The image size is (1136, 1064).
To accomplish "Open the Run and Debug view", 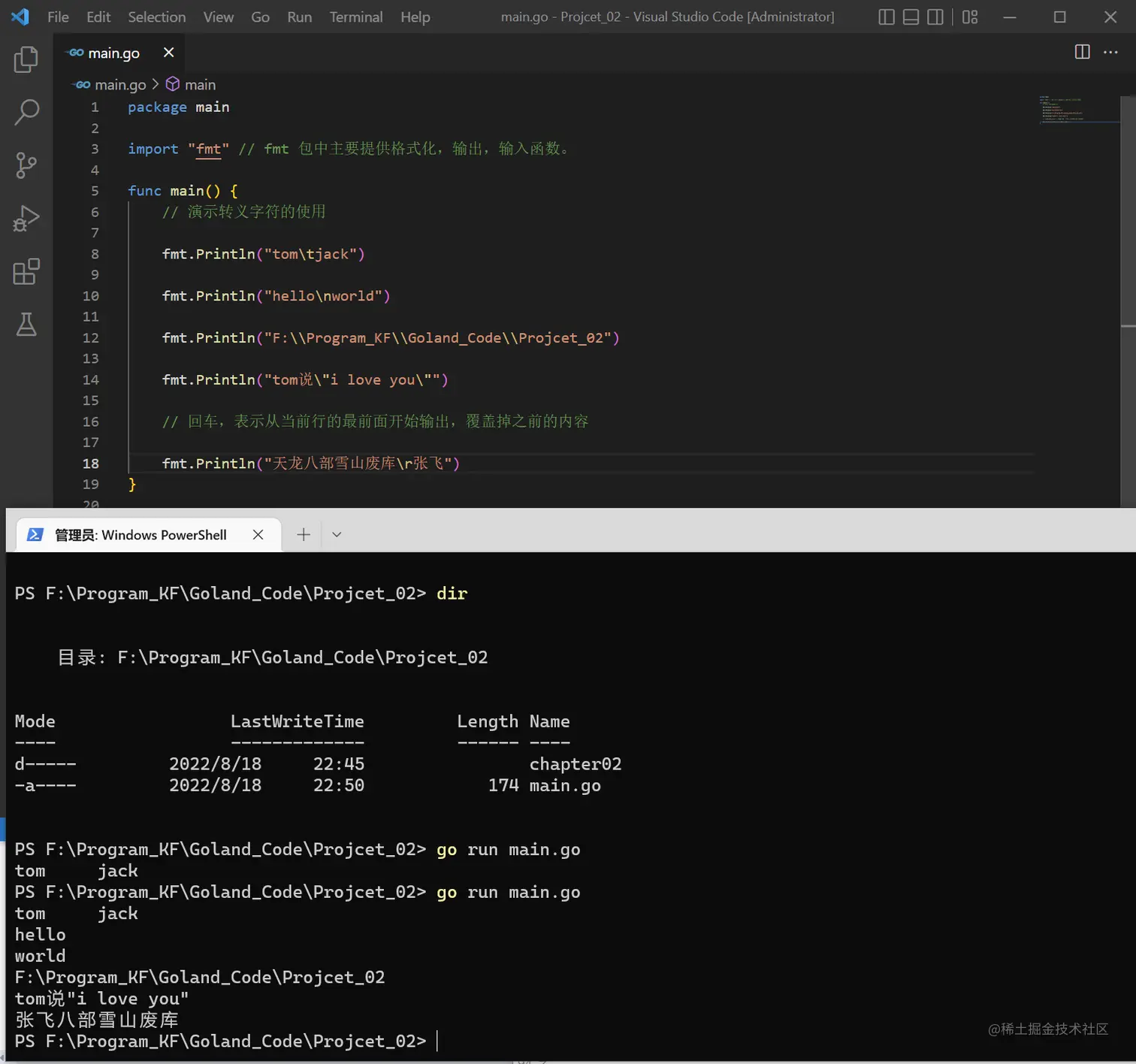I will (x=26, y=219).
